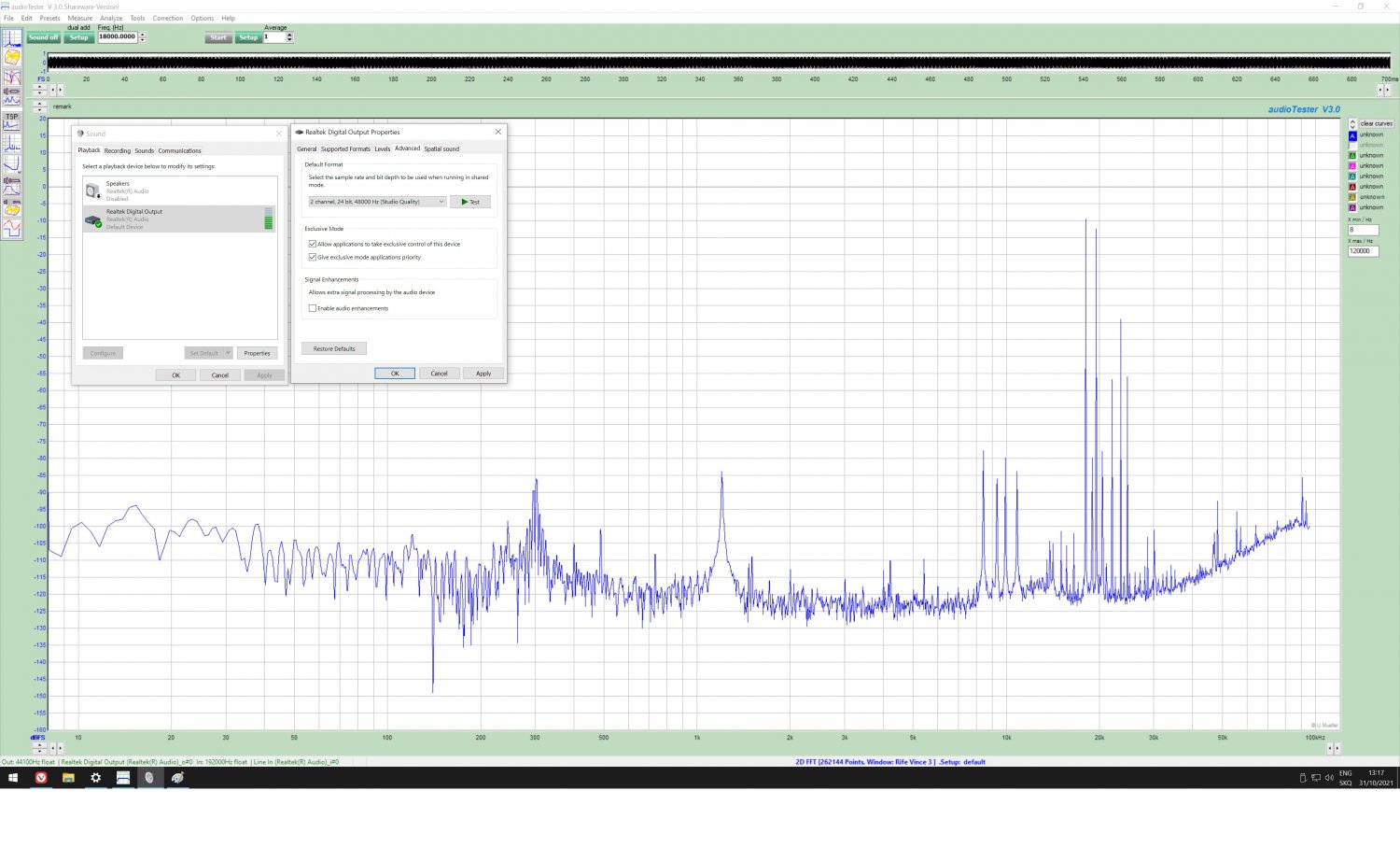Toggle 'Allow applications to take exclusive control'

click(313, 244)
